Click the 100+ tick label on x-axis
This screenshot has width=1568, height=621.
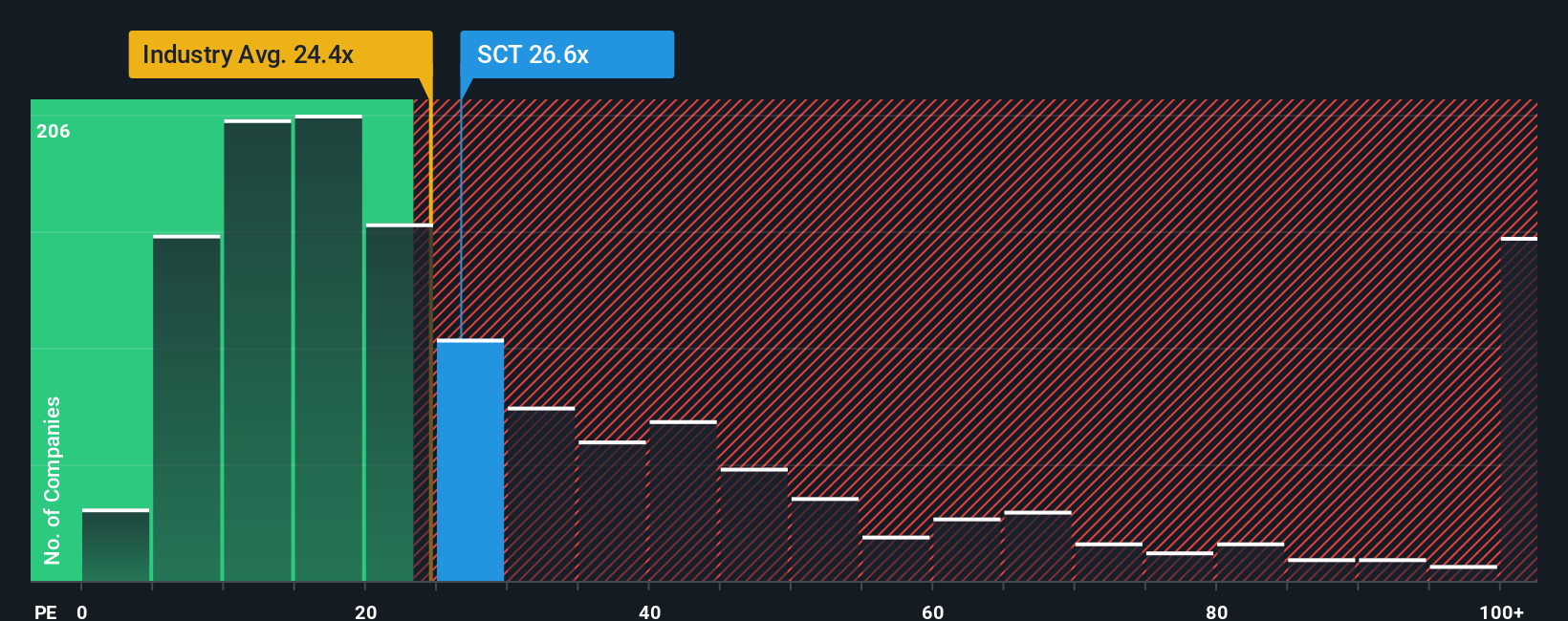(x=1501, y=611)
